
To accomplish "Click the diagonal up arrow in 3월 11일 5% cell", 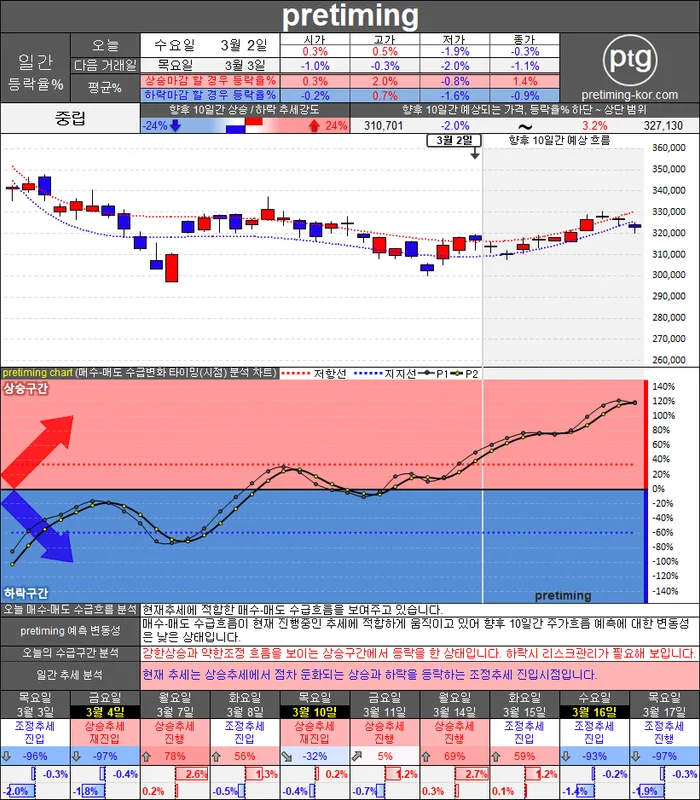I will tap(357, 756).
